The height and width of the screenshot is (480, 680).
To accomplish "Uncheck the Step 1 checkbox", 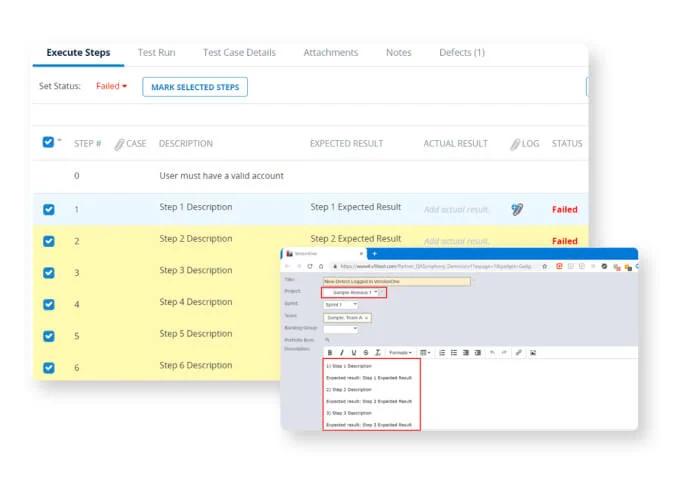I will tap(49, 209).
